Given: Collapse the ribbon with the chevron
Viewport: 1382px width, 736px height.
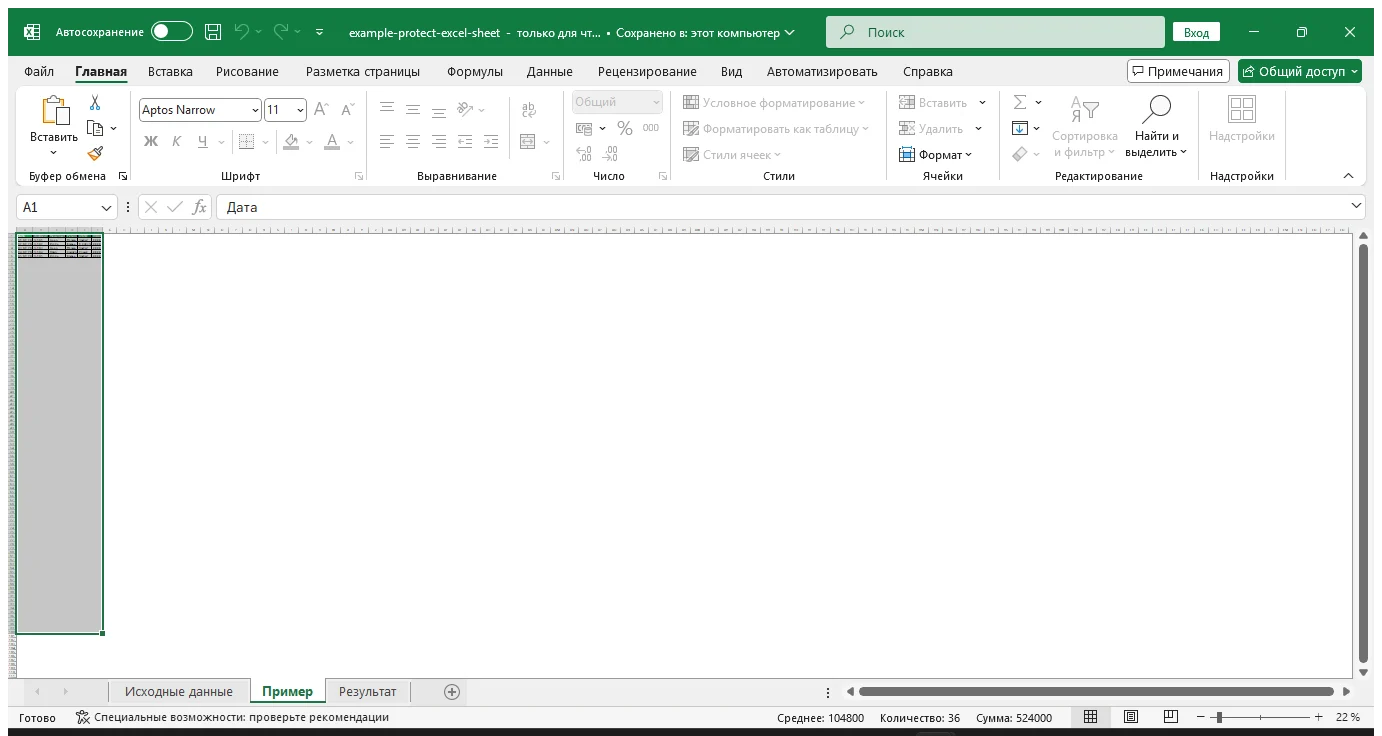Looking at the screenshot, I should 1348,176.
